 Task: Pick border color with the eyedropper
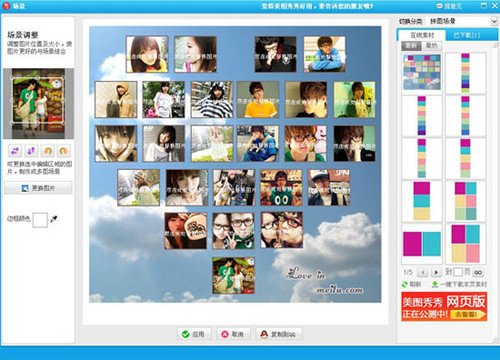54,219
